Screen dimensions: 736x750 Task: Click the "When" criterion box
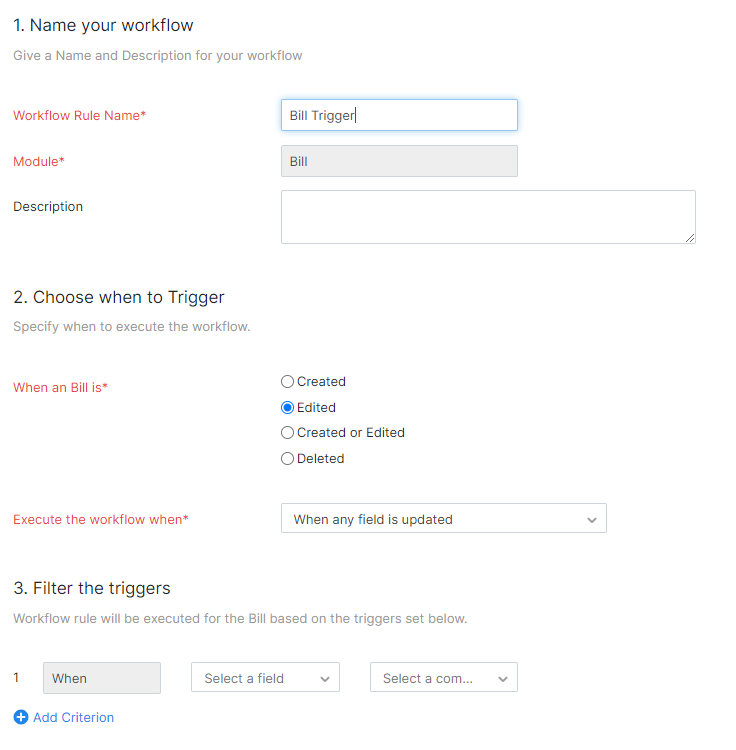(x=101, y=678)
